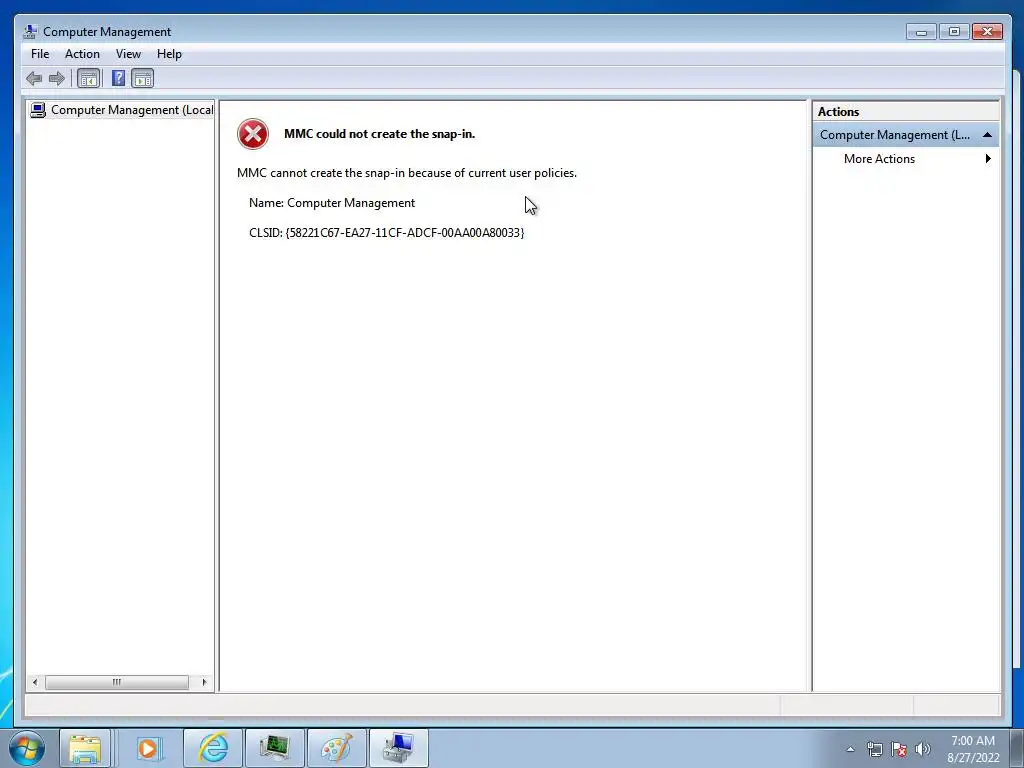Open the Paint taskbar icon
This screenshot has width=1024, height=768.
point(337,748)
